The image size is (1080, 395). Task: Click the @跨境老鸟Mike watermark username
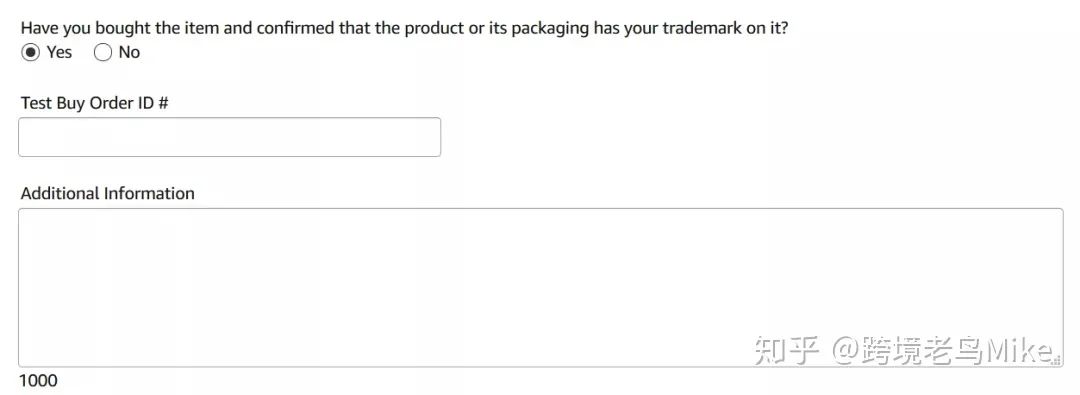(944, 351)
